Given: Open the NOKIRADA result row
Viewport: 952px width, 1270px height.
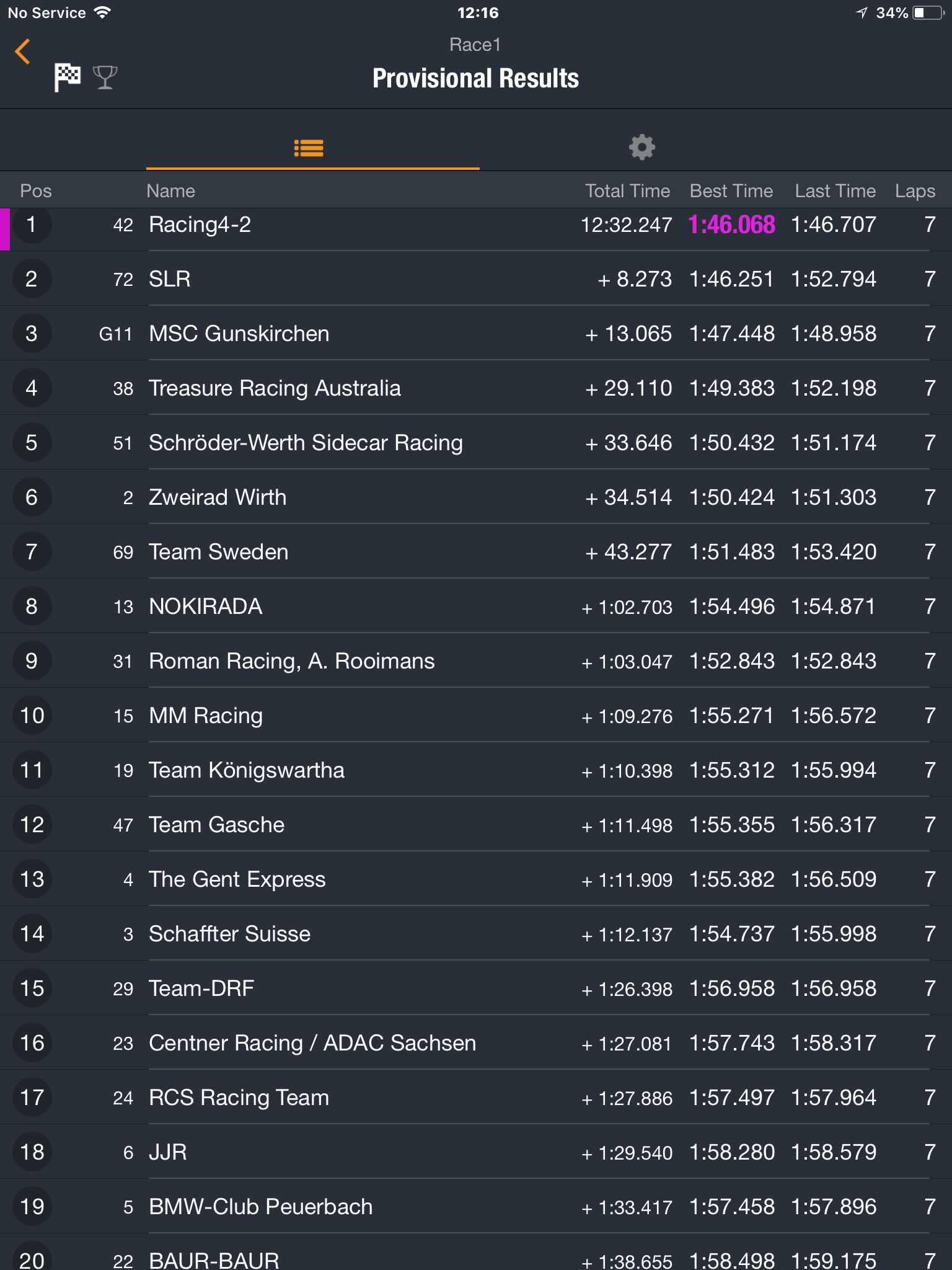Looking at the screenshot, I should (x=476, y=606).
